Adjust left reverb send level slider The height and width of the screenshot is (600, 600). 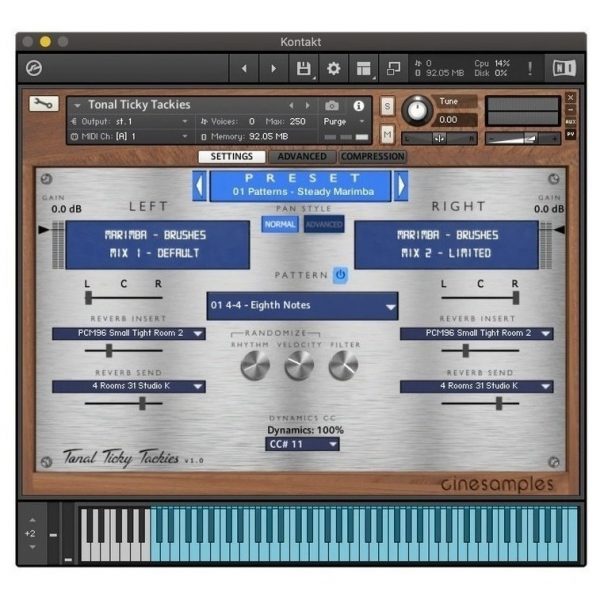[124, 403]
